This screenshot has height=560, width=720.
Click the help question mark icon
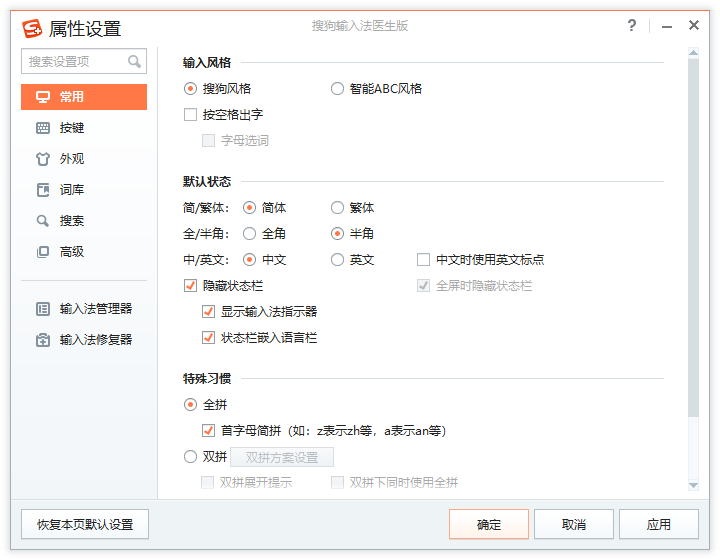632,25
